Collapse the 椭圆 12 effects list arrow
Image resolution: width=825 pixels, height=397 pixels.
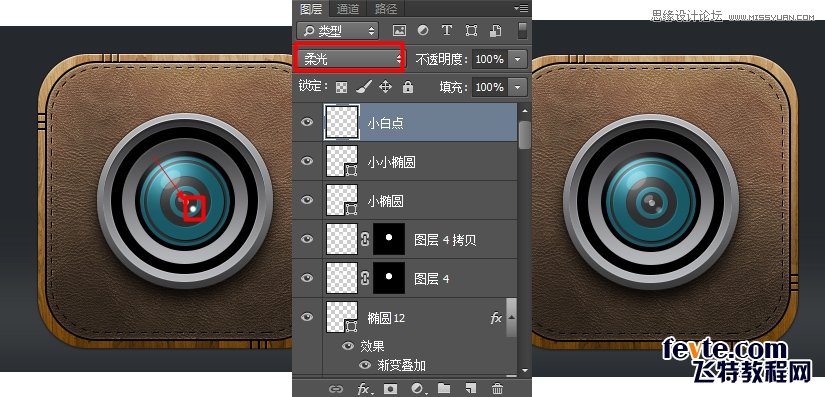(511, 318)
